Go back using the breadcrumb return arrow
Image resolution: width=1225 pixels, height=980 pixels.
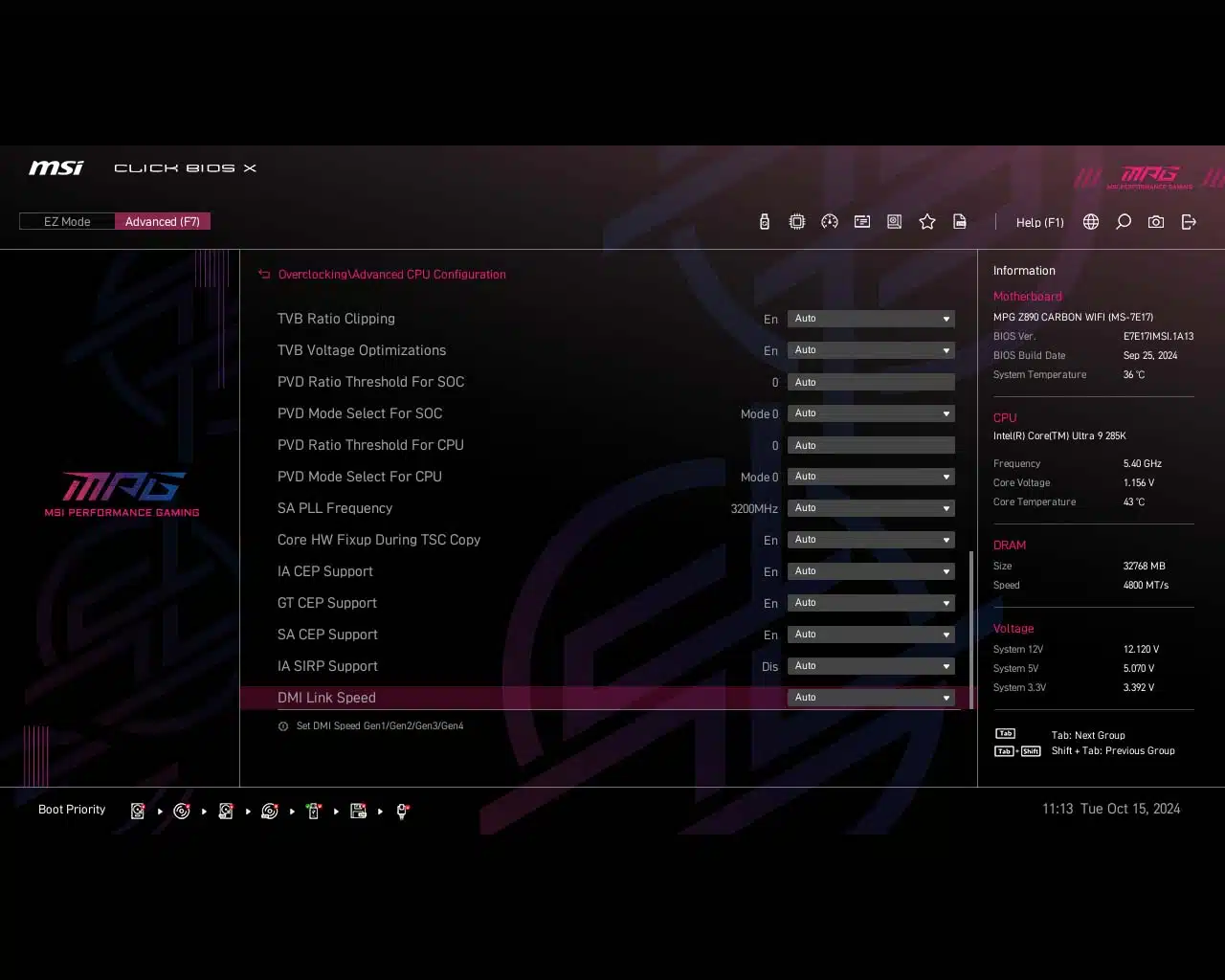point(264,275)
